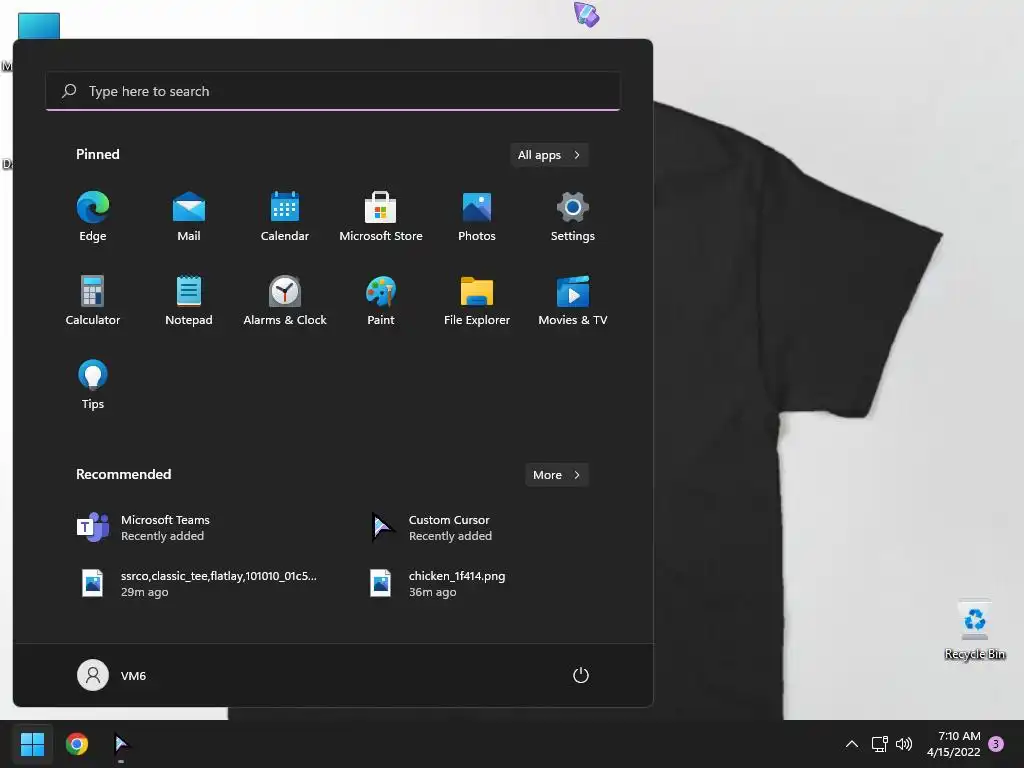This screenshot has height=768, width=1024.
Task: Click the power button icon
Action: [581, 675]
